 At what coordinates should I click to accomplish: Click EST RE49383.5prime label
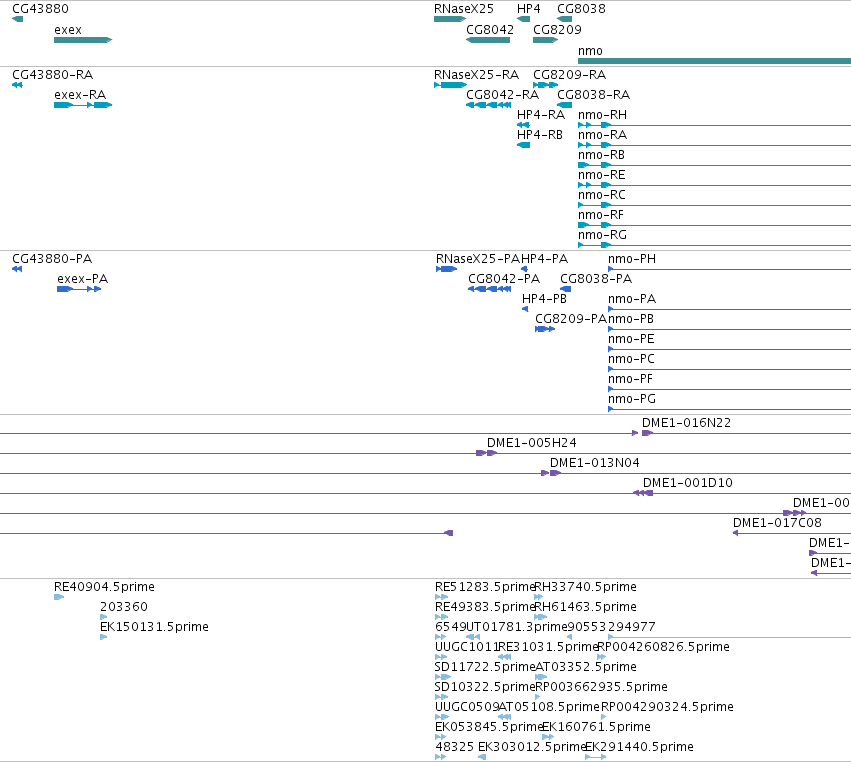coord(485,607)
